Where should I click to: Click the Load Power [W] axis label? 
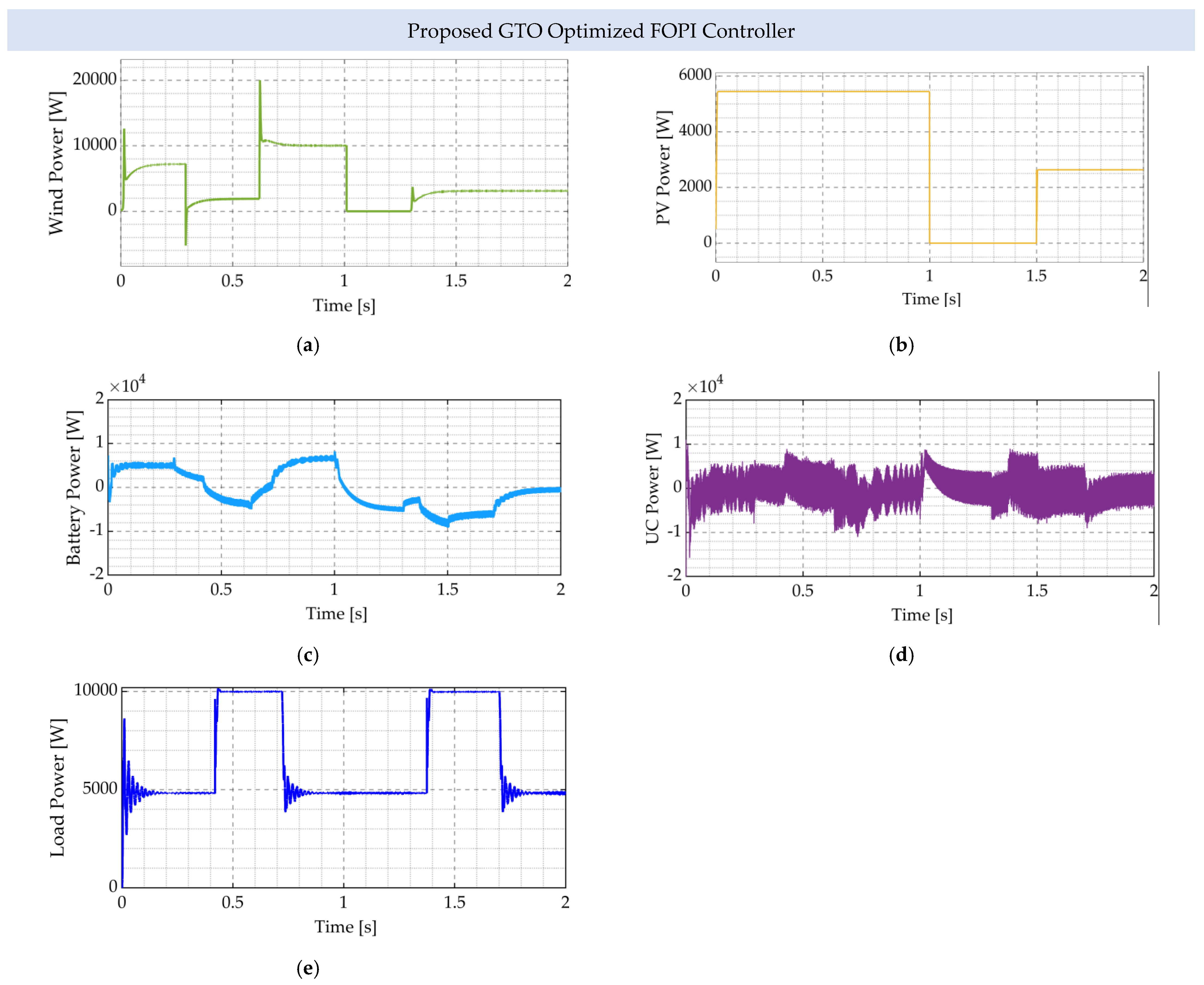(x=57, y=788)
